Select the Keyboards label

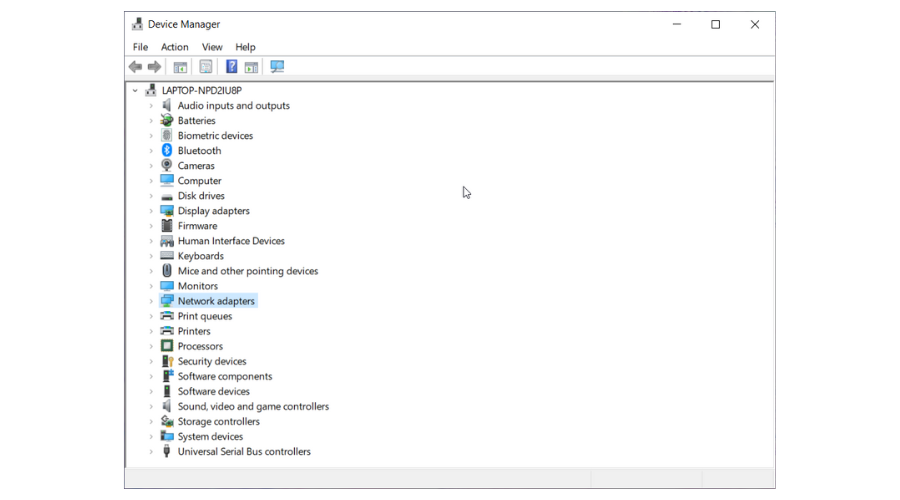pos(200,256)
